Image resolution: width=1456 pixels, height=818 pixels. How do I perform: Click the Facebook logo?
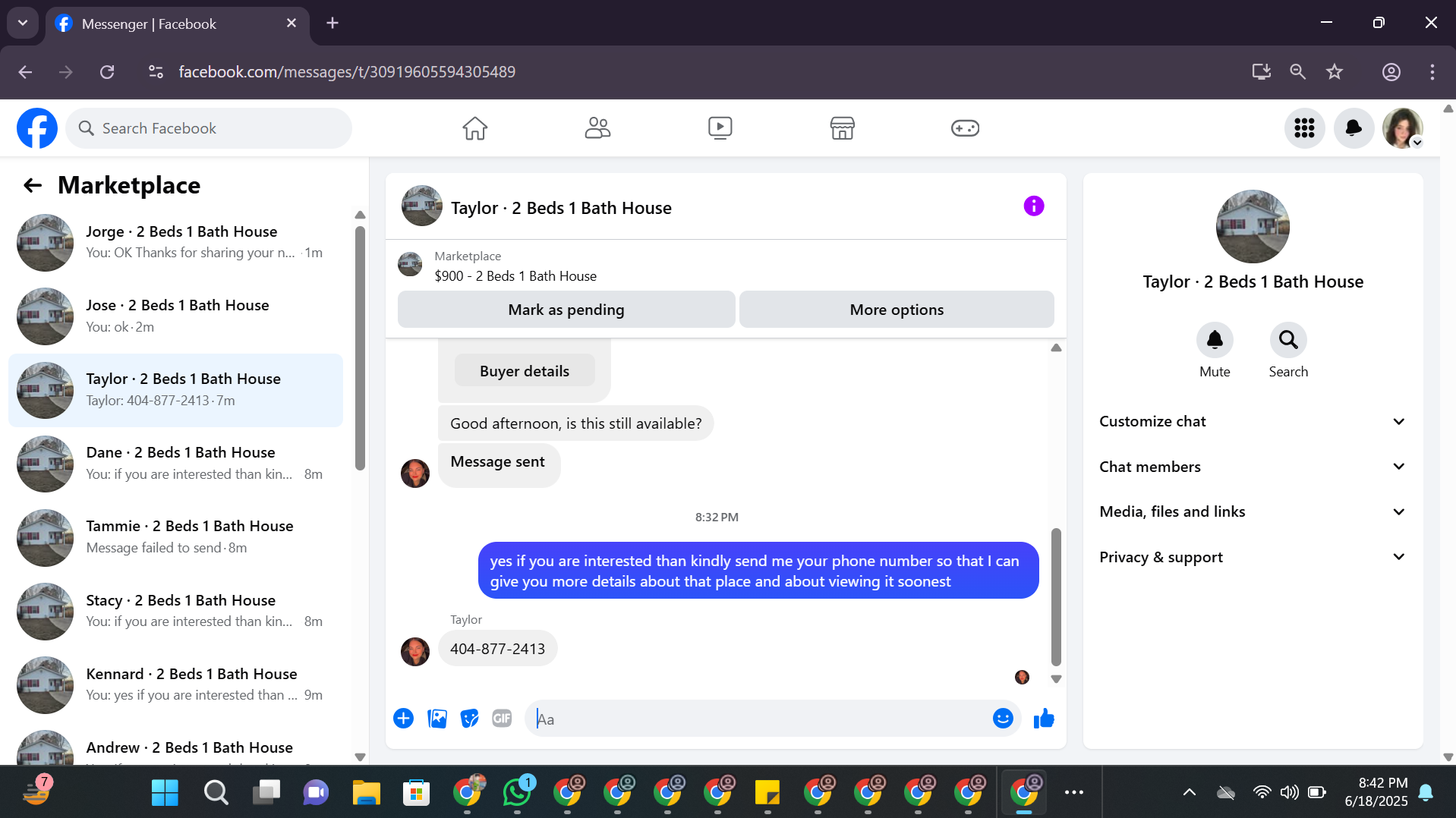[37, 128]
